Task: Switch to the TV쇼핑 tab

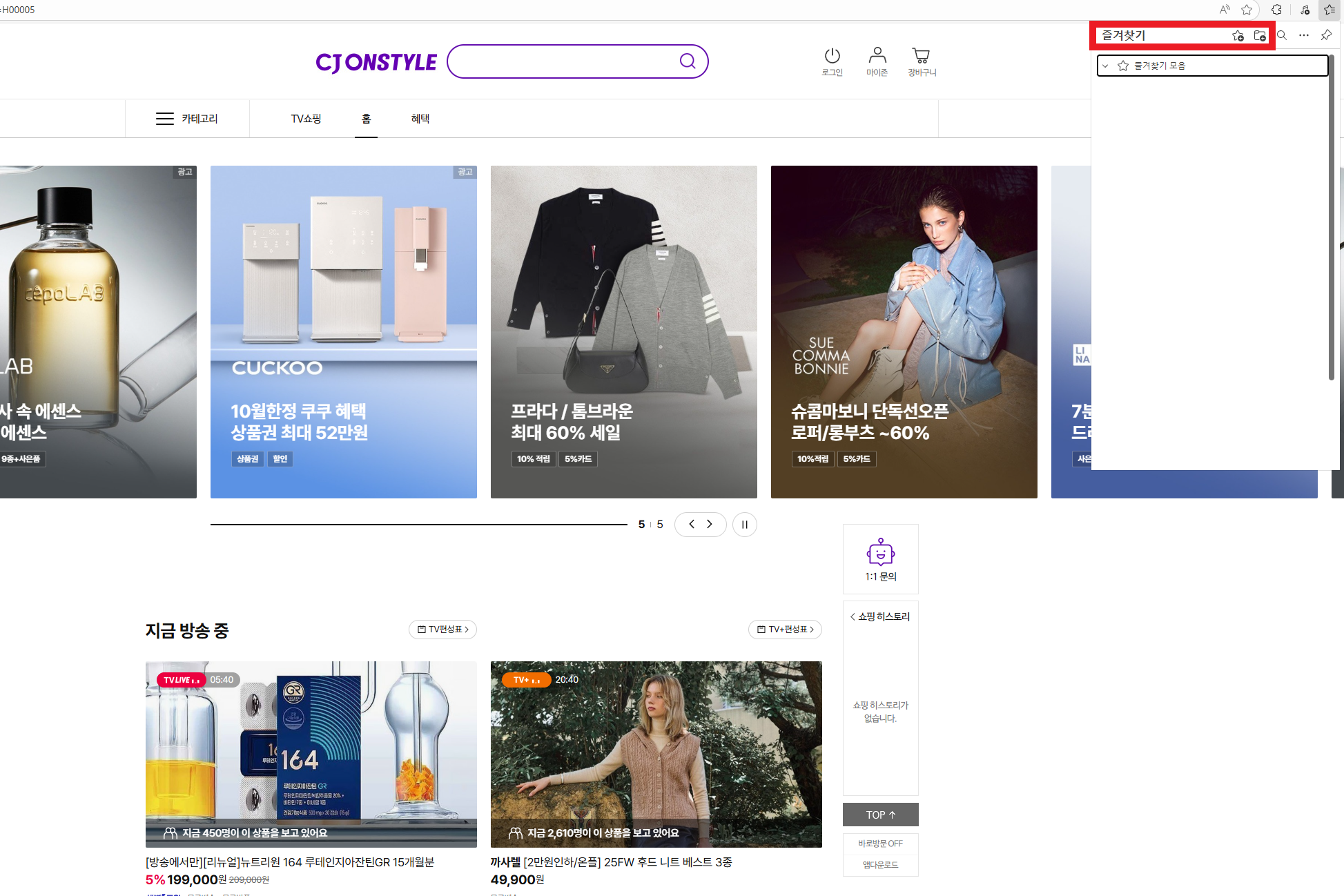Action: tap(306, 119)
